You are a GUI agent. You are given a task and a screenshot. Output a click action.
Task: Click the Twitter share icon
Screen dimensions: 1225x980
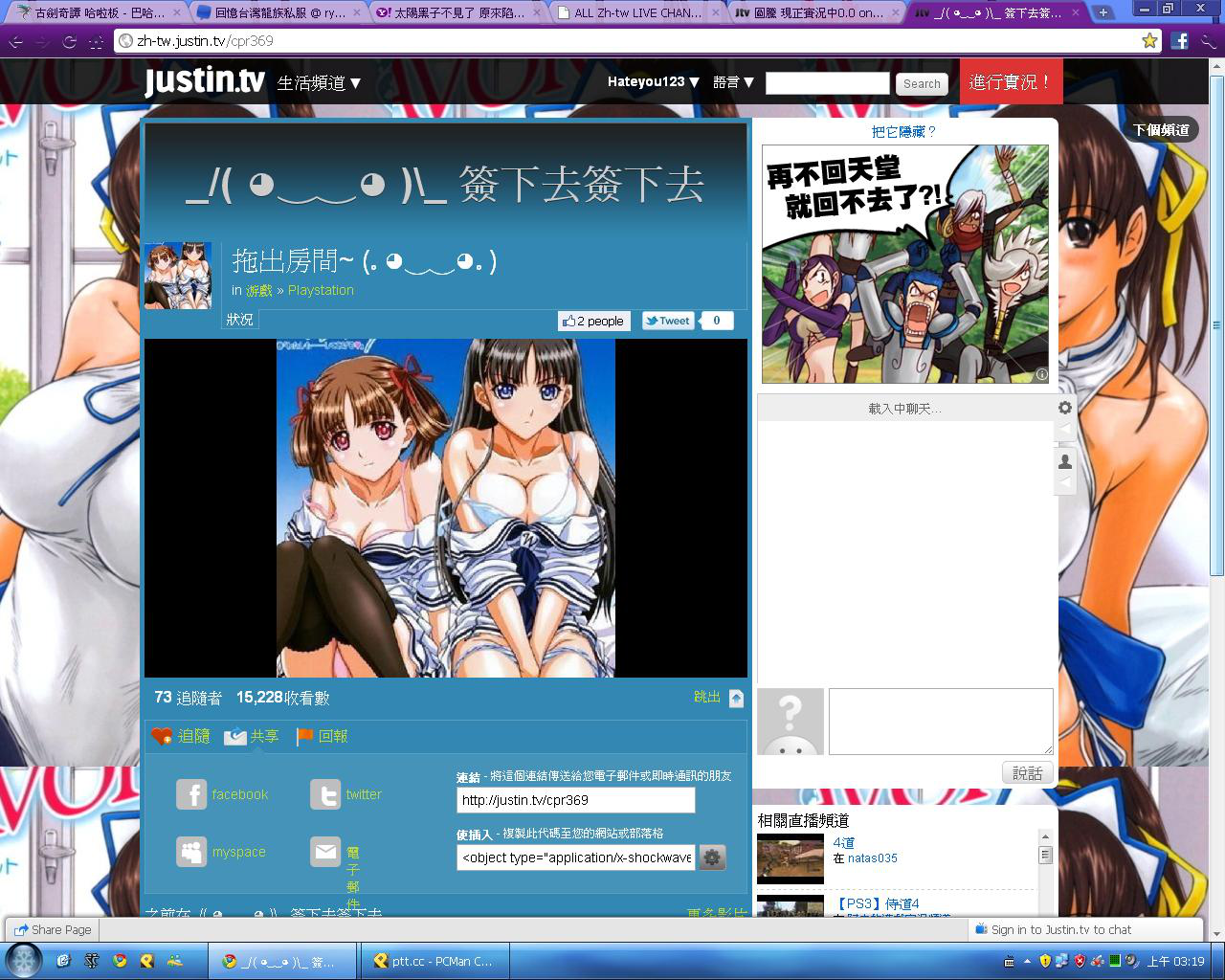(x=325, y=794)
